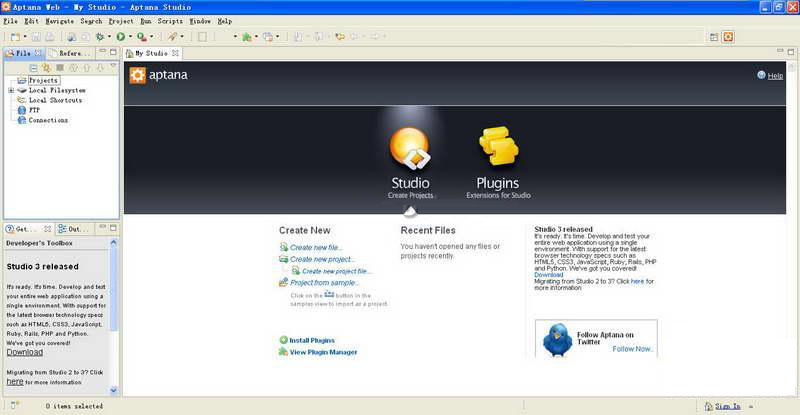Image resolution: width=800 pixels, height=415 pixels.
Task: Click the green Run toolbar button
Action: pos(120,37)
